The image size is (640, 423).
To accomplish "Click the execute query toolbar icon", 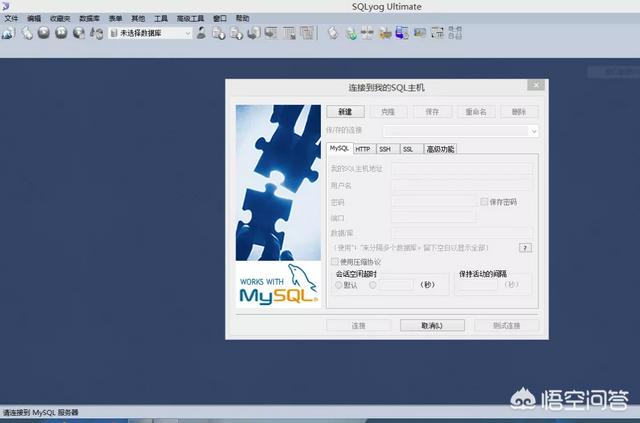I will [x=45, y=33].
